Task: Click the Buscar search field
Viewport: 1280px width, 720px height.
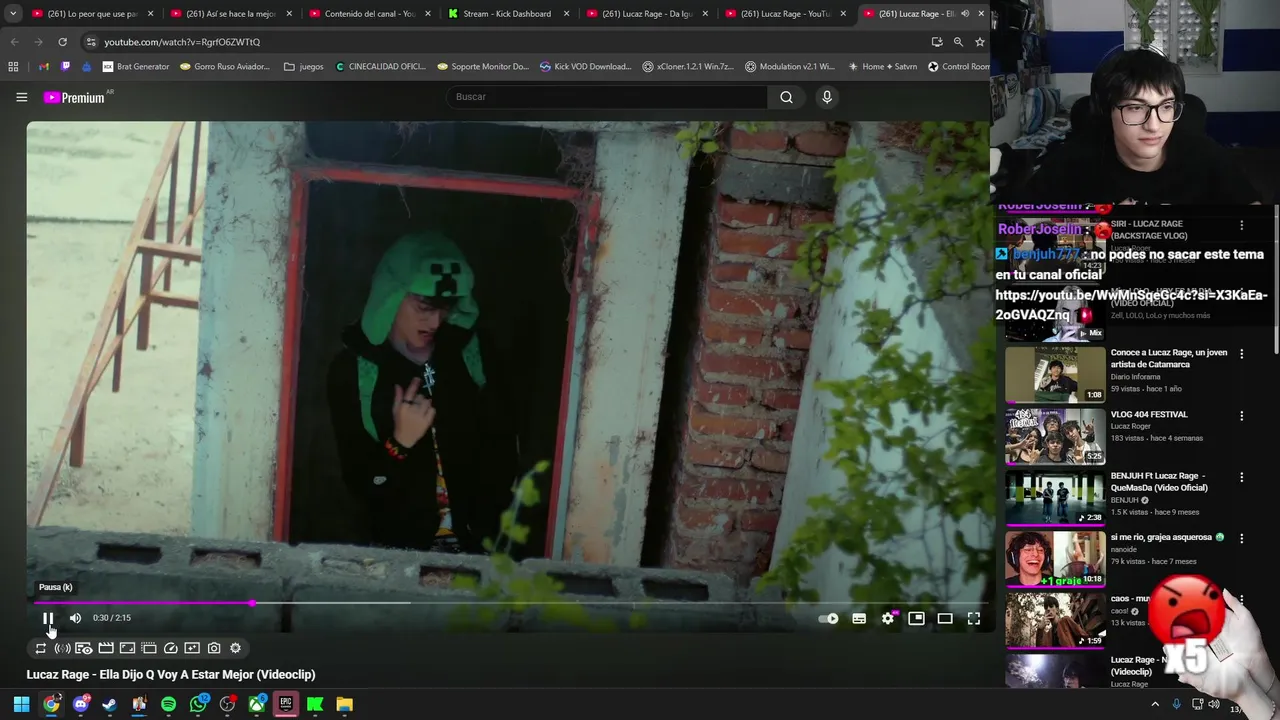Action: click(x=606, y=97)
